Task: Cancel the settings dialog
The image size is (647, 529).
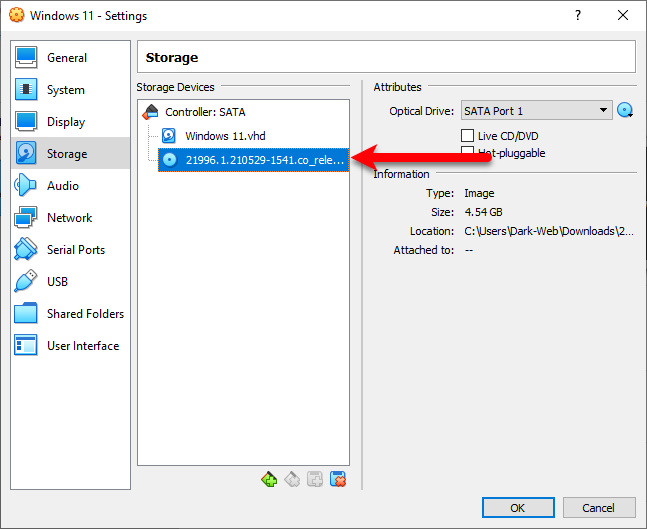Action: (599, 508)
